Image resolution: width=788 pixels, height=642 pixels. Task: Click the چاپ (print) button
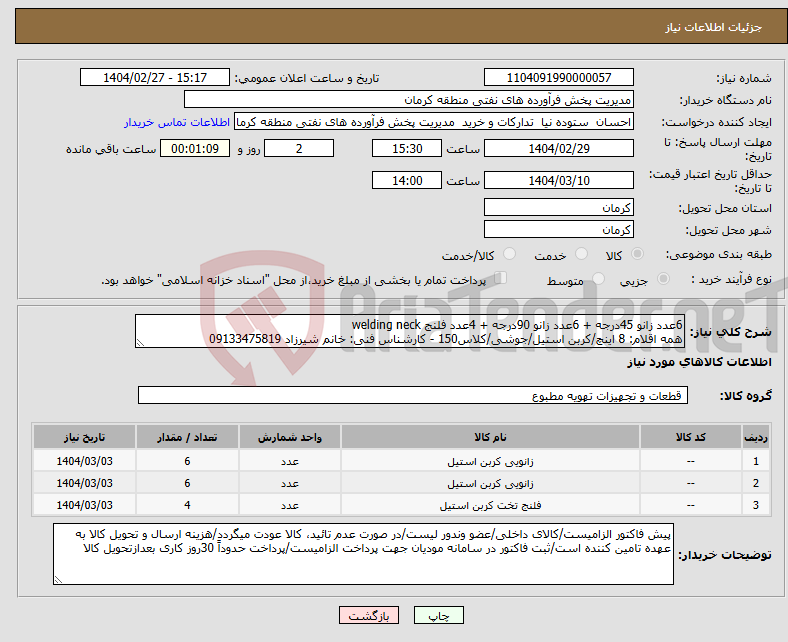click(438, 615)
